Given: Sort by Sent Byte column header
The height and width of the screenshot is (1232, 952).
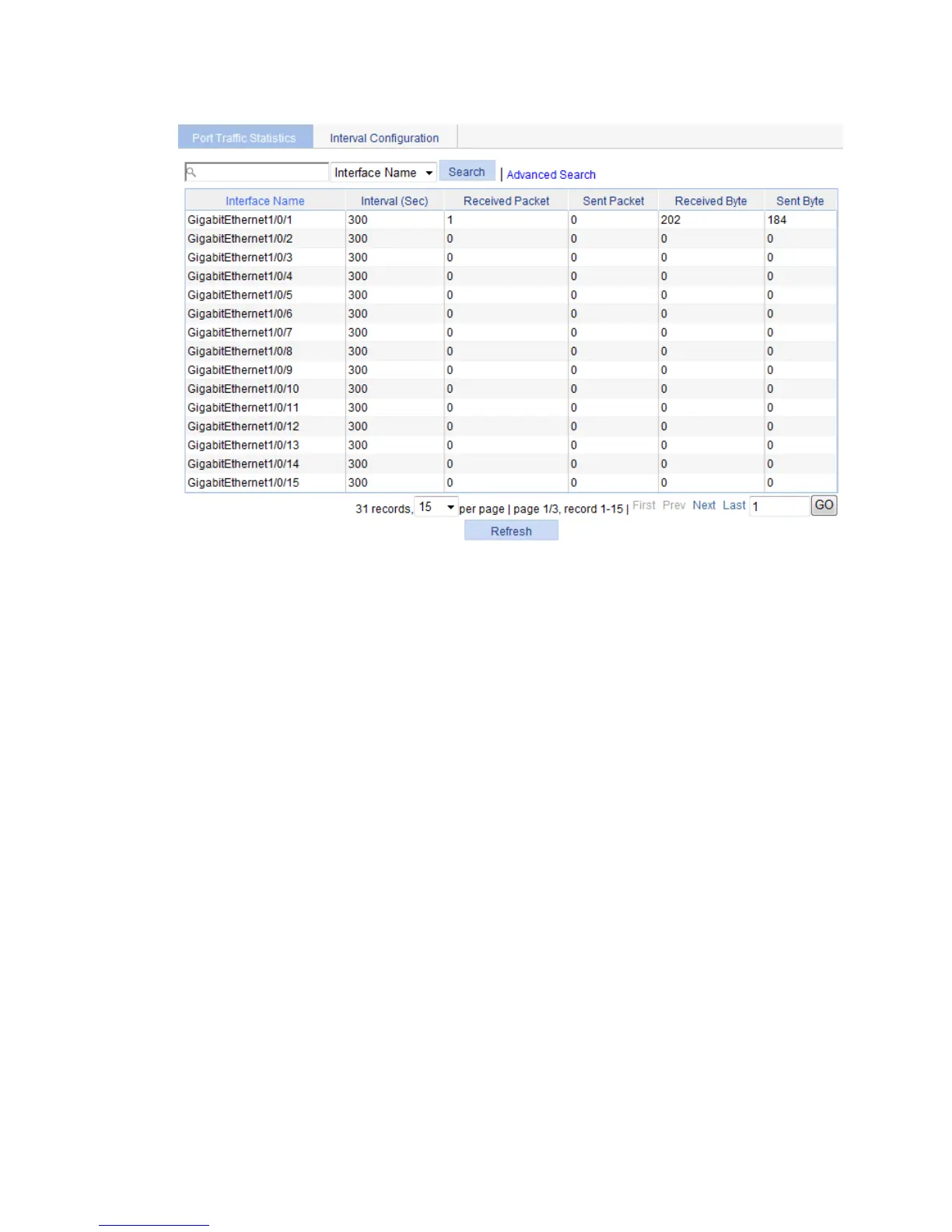Looking at the screenshot, I should [800, 201].
